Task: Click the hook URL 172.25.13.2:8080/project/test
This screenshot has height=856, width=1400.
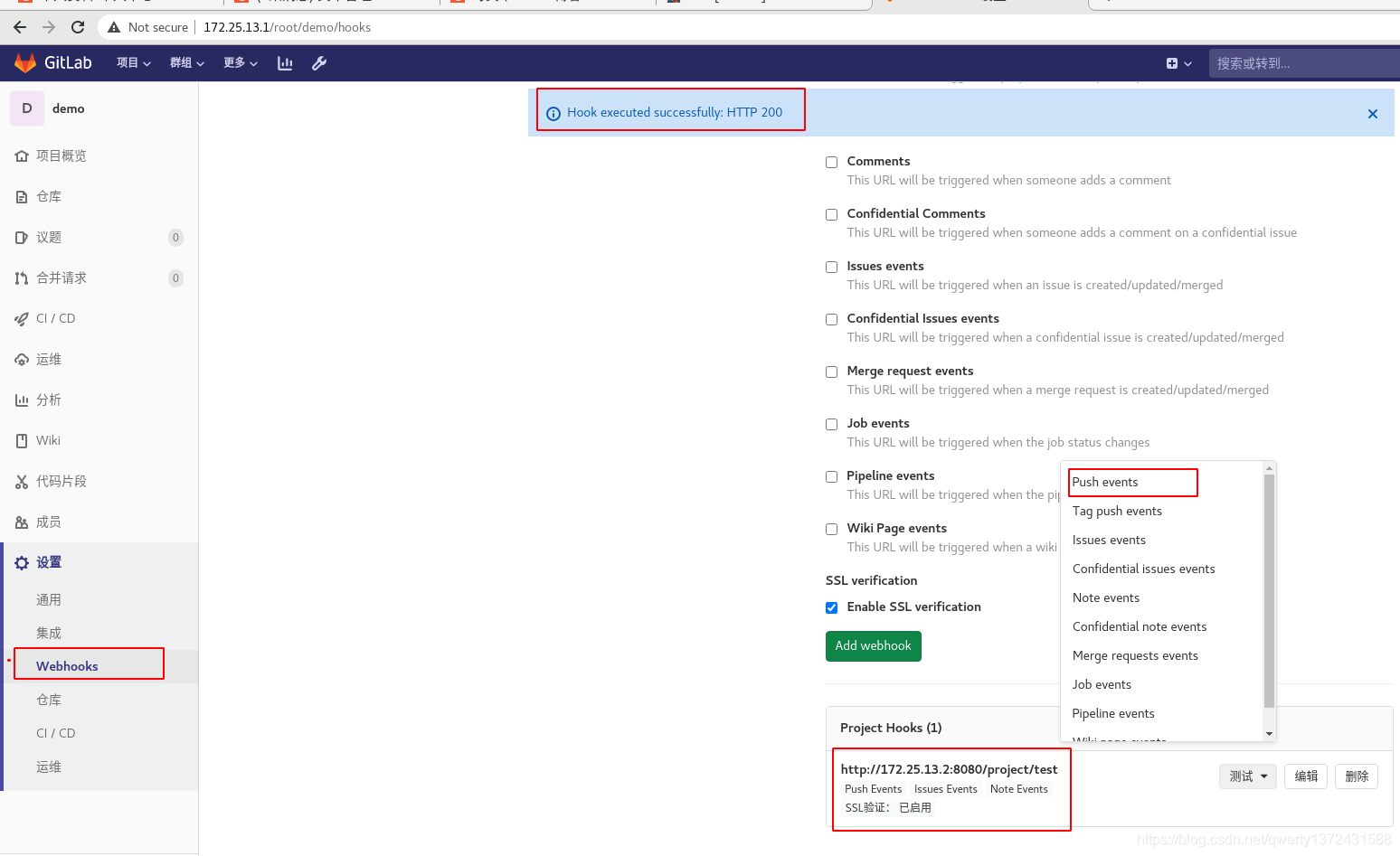Action: pyautogui.click(x=949, y=770)
